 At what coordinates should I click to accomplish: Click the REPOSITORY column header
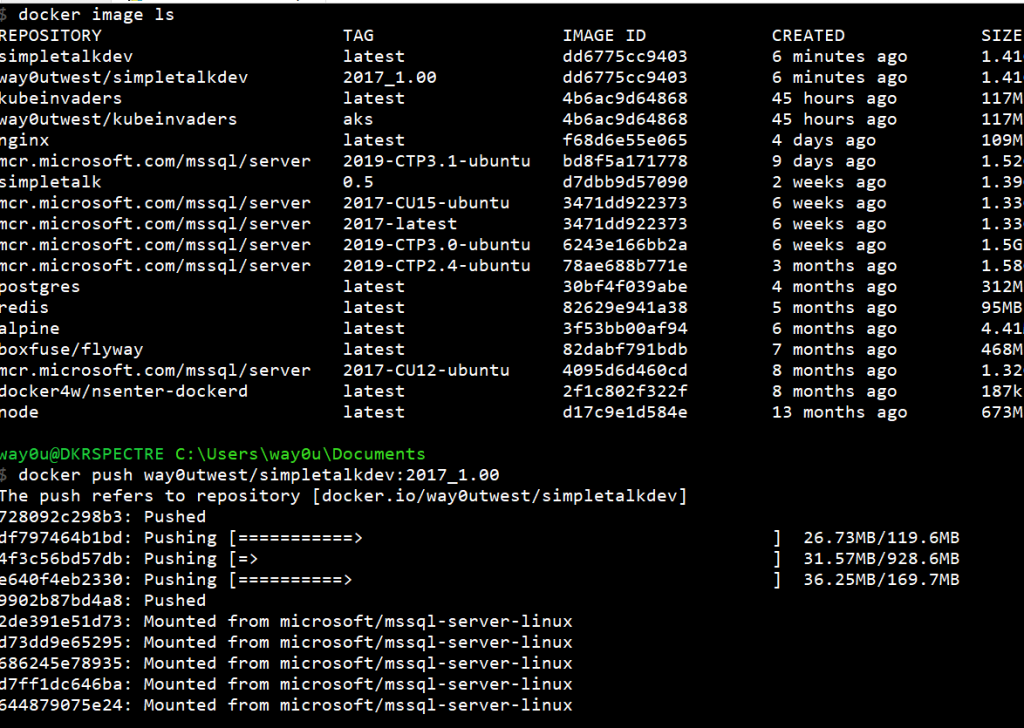pos(52,36)
